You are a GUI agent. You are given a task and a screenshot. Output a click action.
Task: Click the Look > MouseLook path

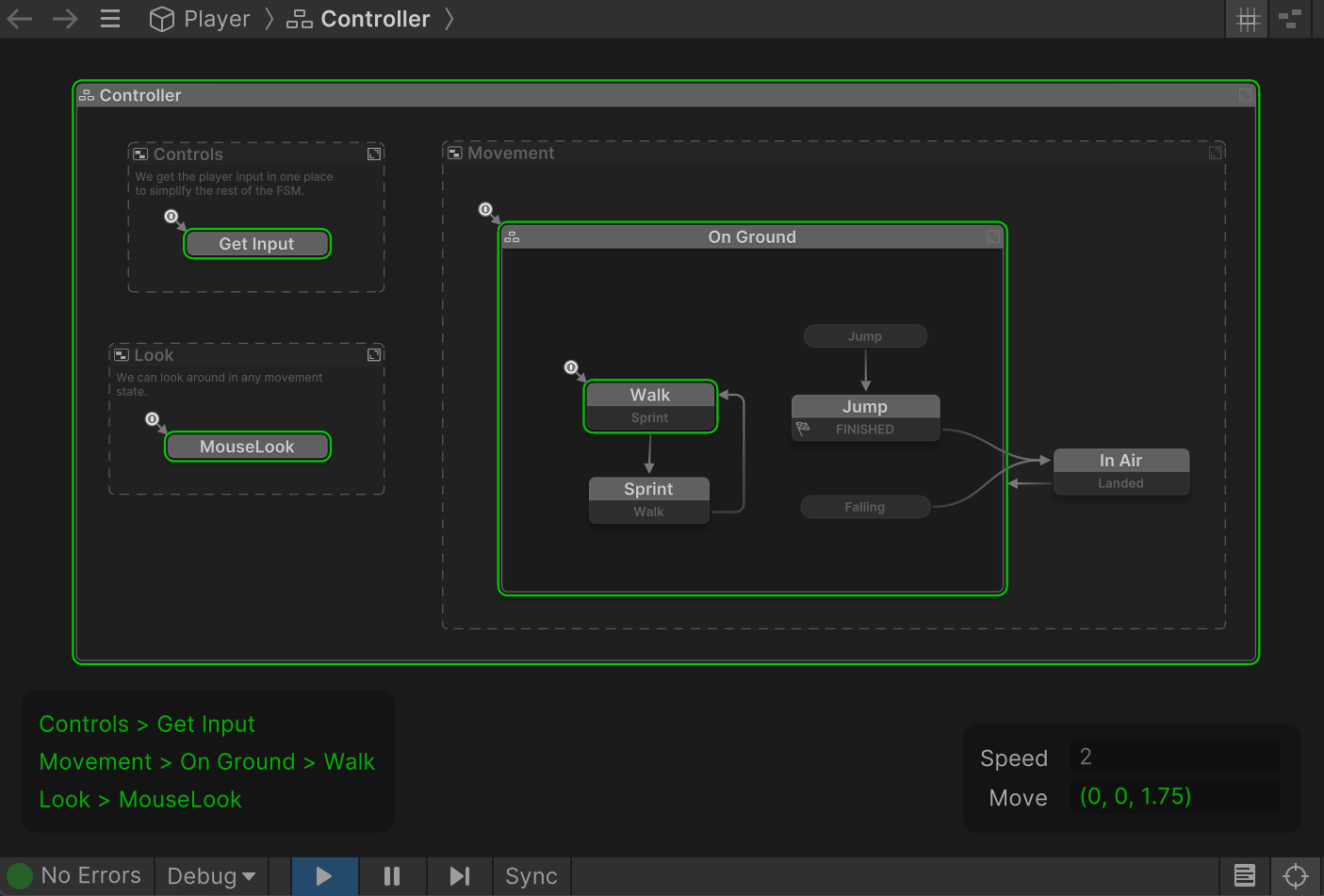pyautogui.click(x=140, y=799)
